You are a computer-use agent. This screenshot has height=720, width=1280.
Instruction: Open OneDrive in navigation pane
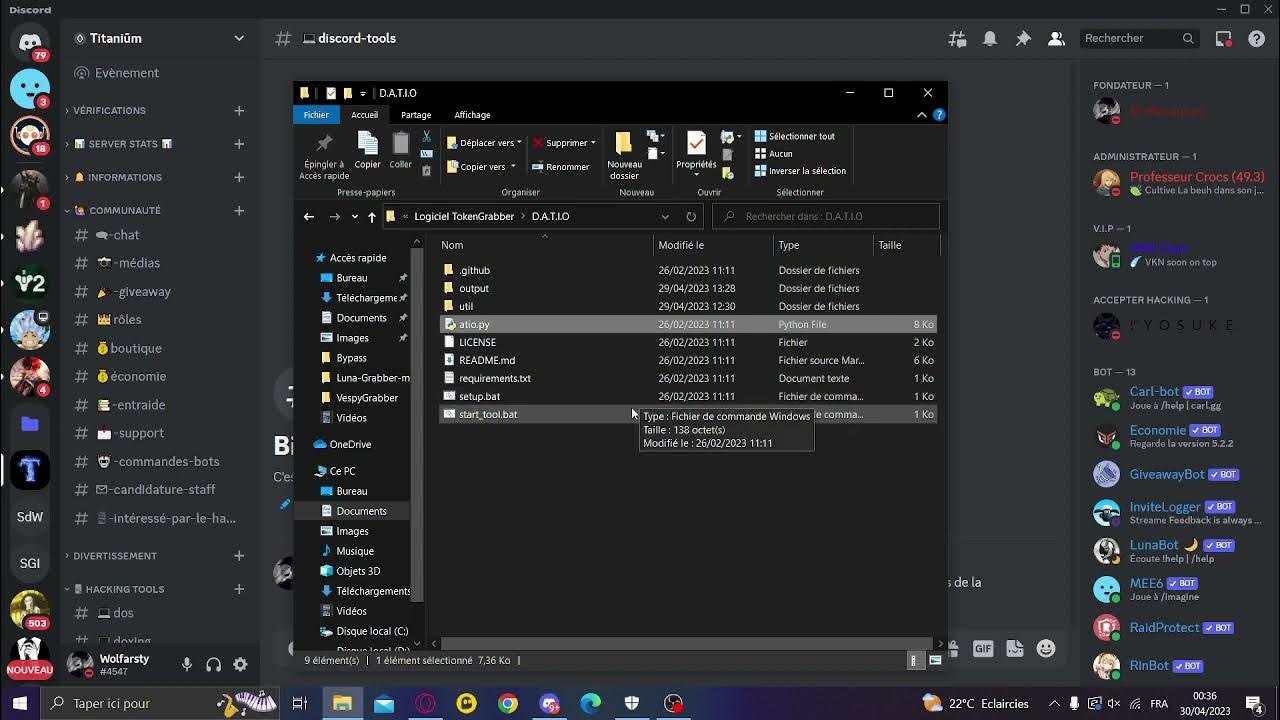click(x=349, y=444)
